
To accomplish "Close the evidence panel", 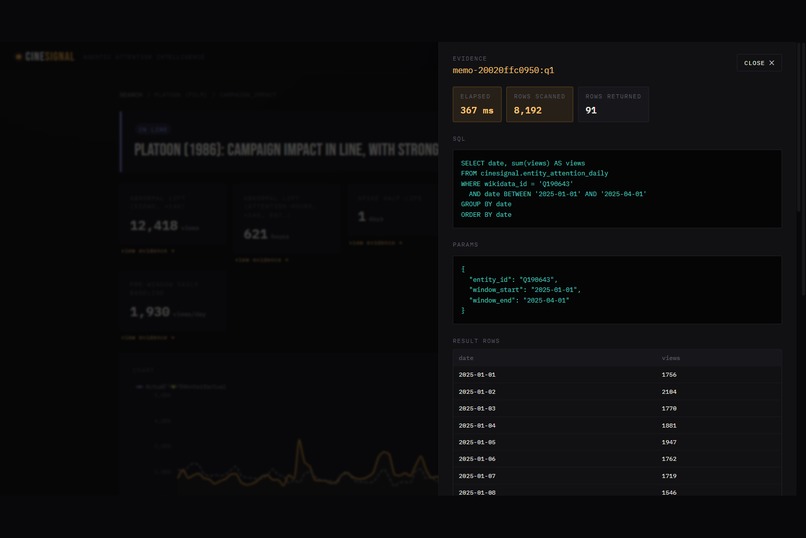I will (x=759, y=63).
